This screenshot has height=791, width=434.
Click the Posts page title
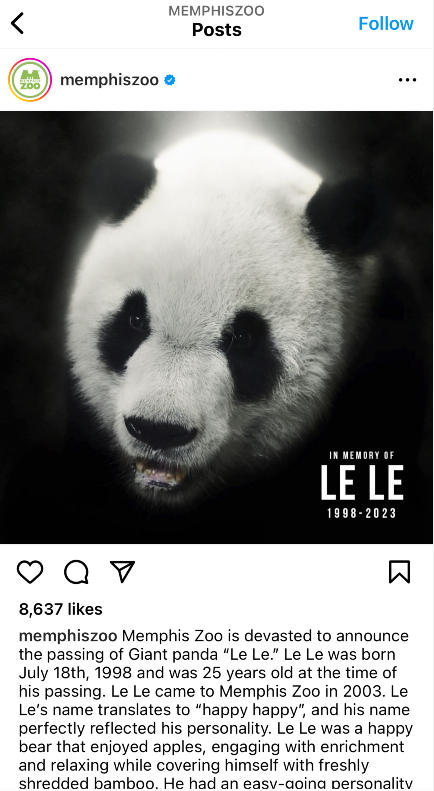click(x=217, y=30)
